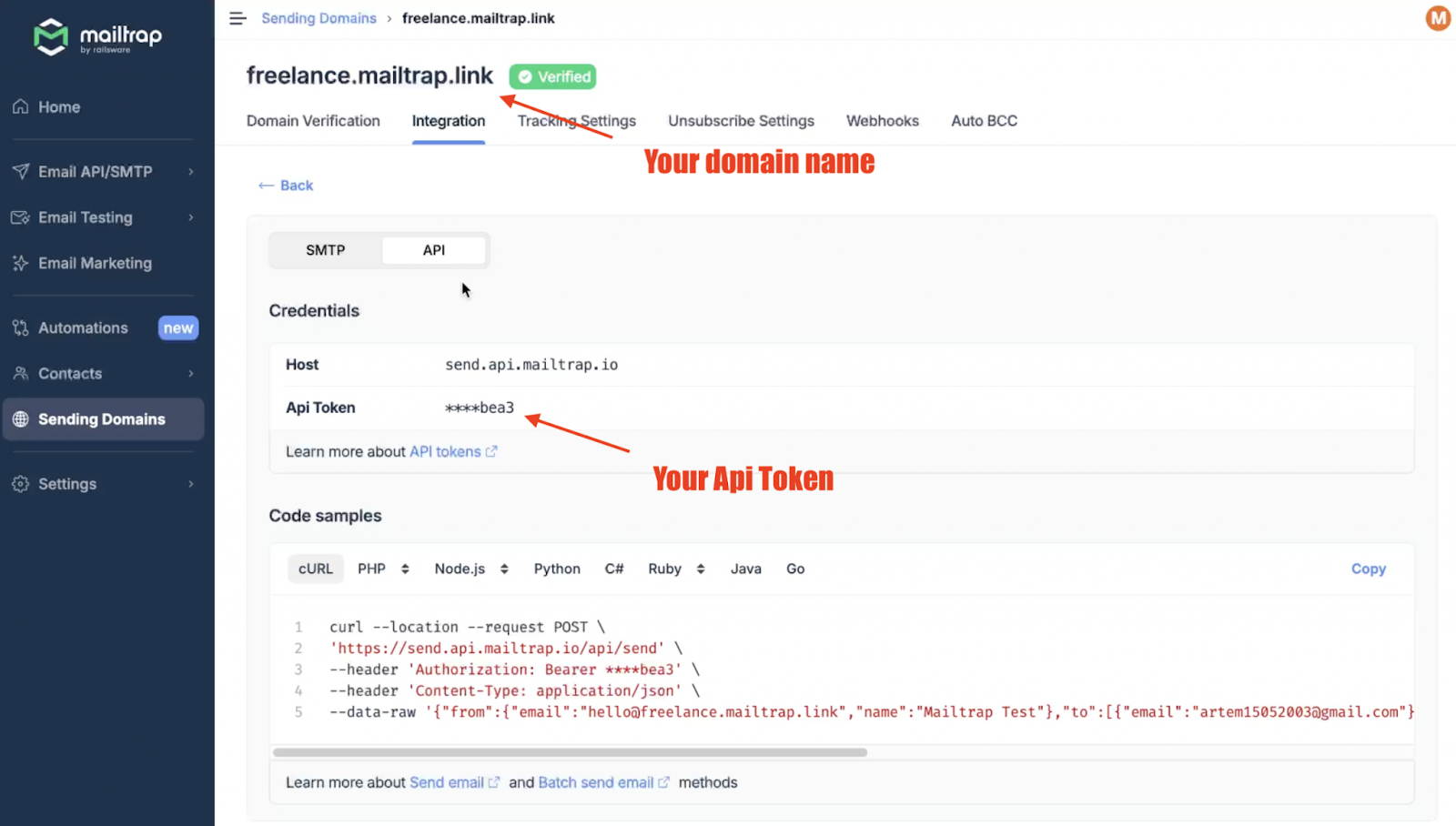
Task: Copy the cURL code sample
Action: pos(1368,568)
